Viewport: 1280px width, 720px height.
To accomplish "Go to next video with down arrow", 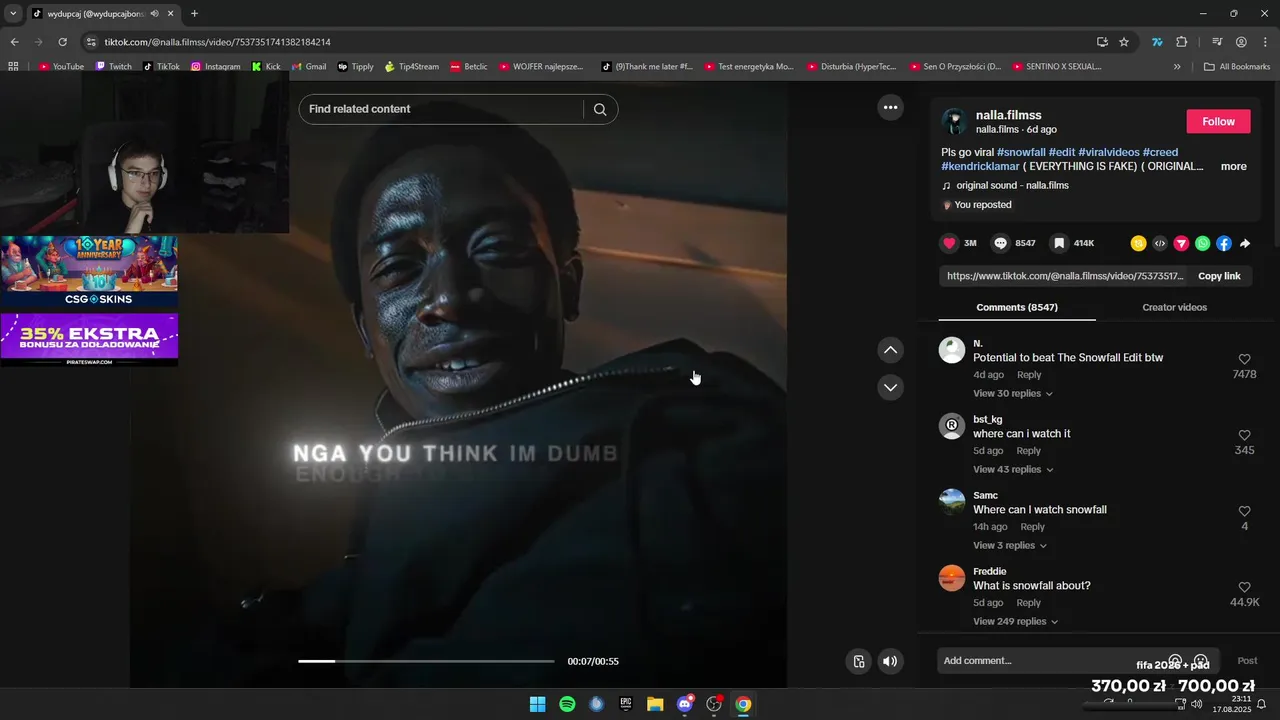I will tap(890, 387).
